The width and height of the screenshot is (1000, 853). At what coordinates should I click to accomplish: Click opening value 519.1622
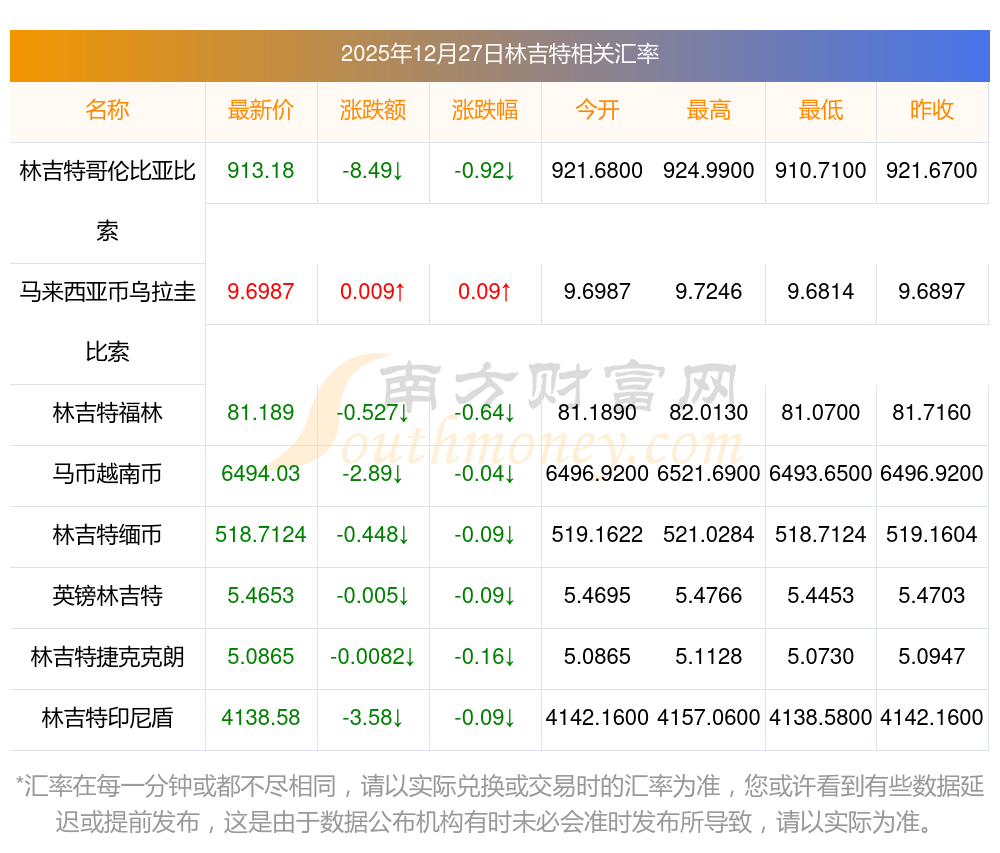tap(597, 534)
